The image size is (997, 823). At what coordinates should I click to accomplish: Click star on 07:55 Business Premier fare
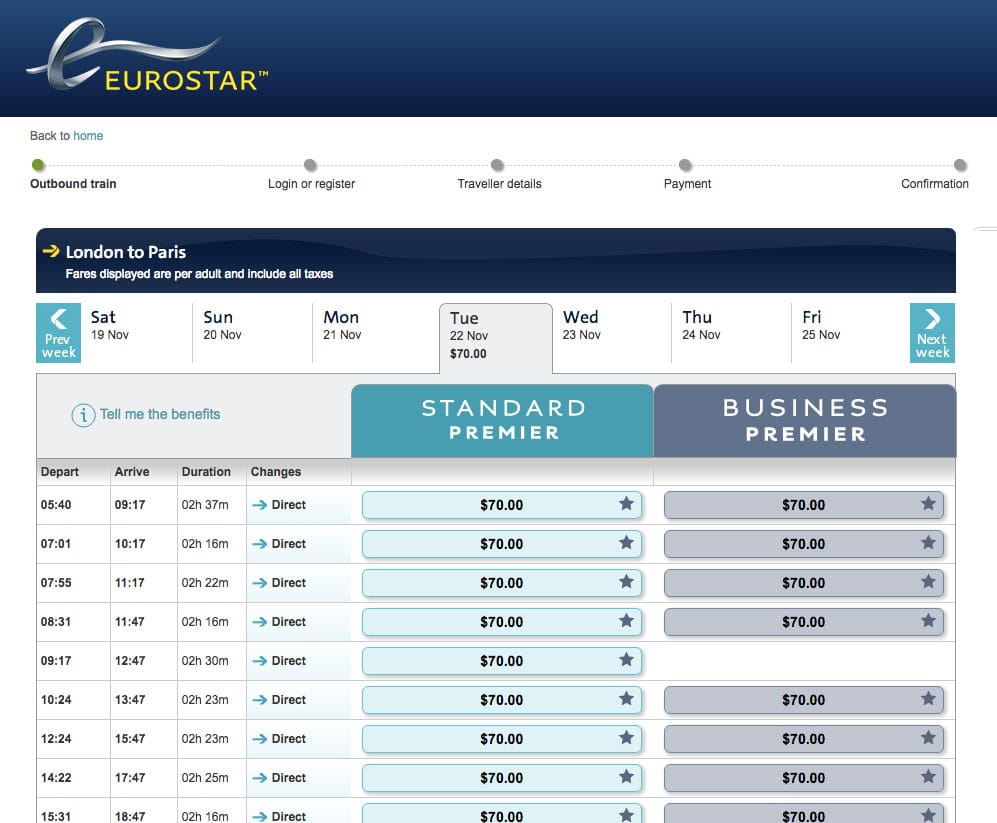point(928,581)
